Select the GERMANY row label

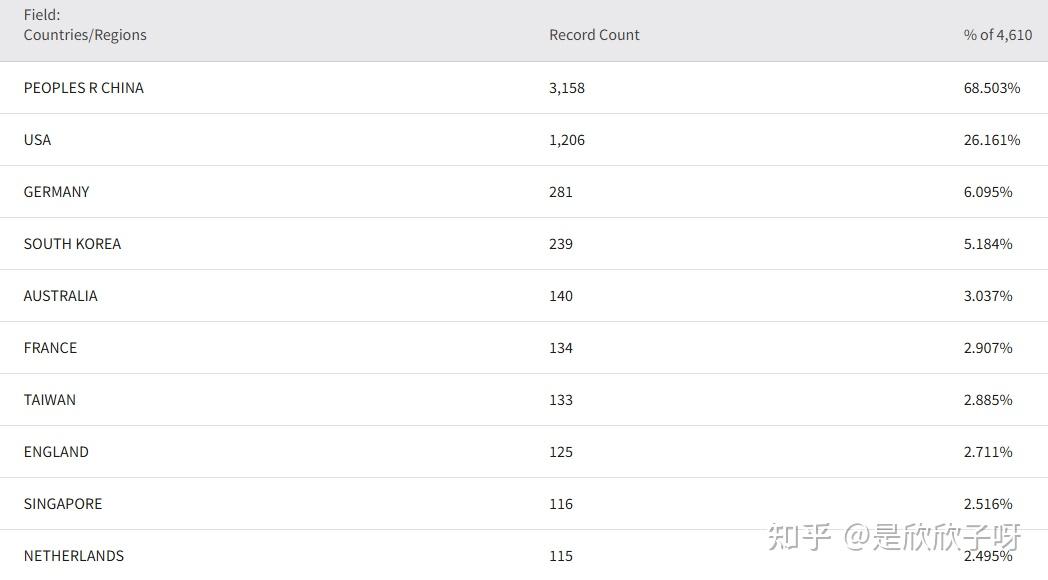[57, 192]
